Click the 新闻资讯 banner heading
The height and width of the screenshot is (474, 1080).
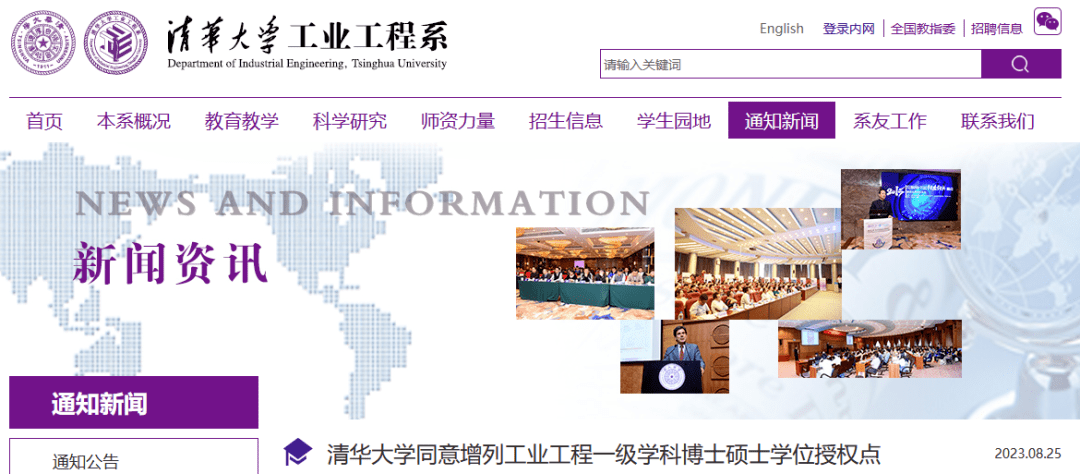click(170, 263)
